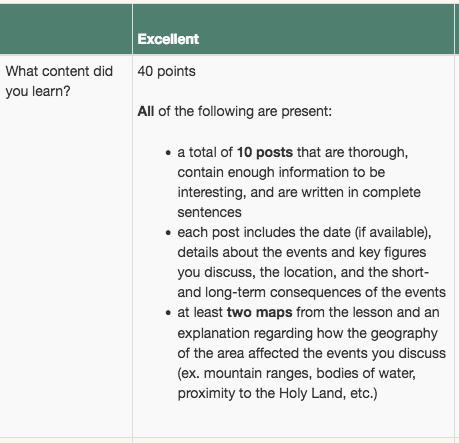Click "of the following are present:" text
This screenshot has height=443, width=459.
pos(245,111)
